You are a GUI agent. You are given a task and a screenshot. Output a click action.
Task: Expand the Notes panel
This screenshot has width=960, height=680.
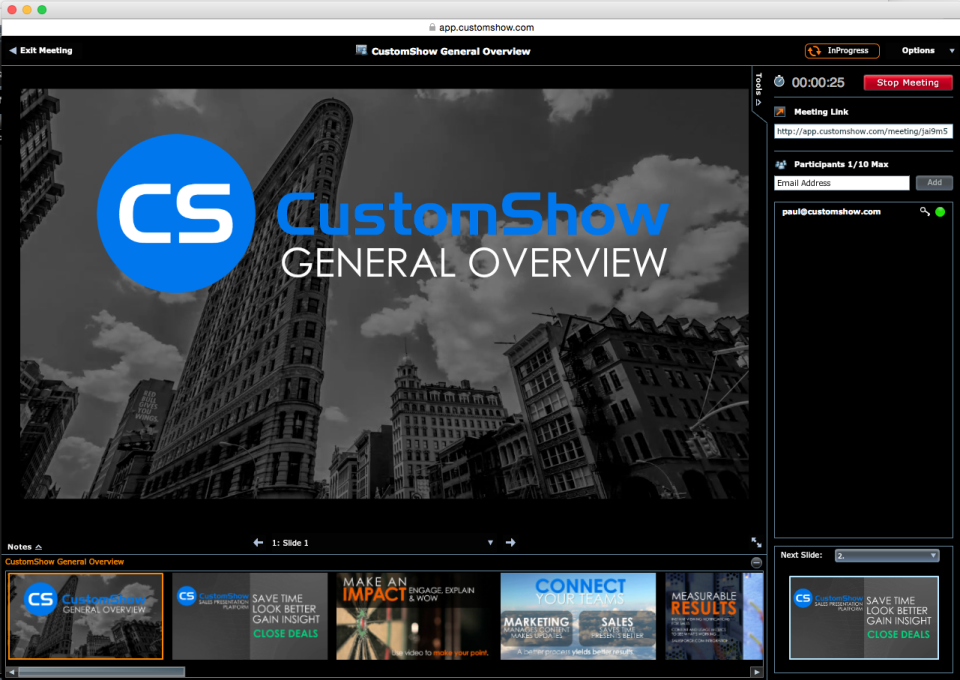[x=24, y=547]
